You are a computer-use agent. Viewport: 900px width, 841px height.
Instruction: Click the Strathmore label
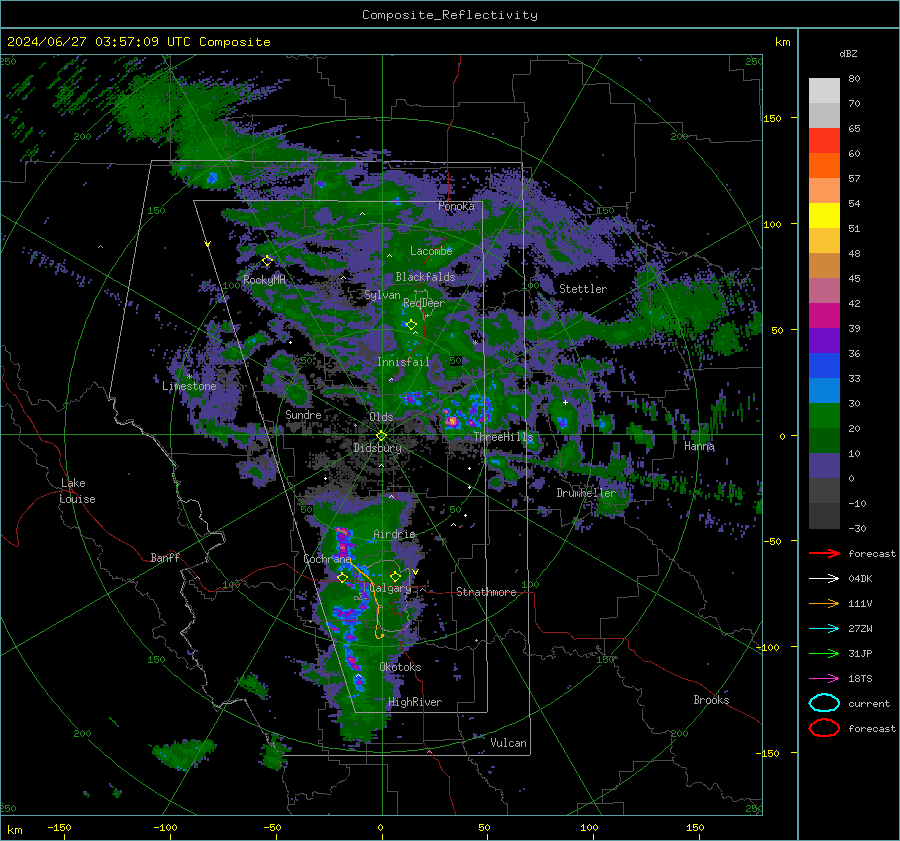486,592
